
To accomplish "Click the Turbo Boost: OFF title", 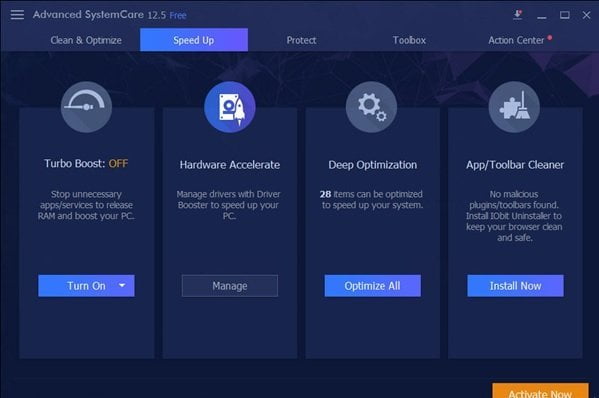I will pyautogui.click(x=86, y=163).
